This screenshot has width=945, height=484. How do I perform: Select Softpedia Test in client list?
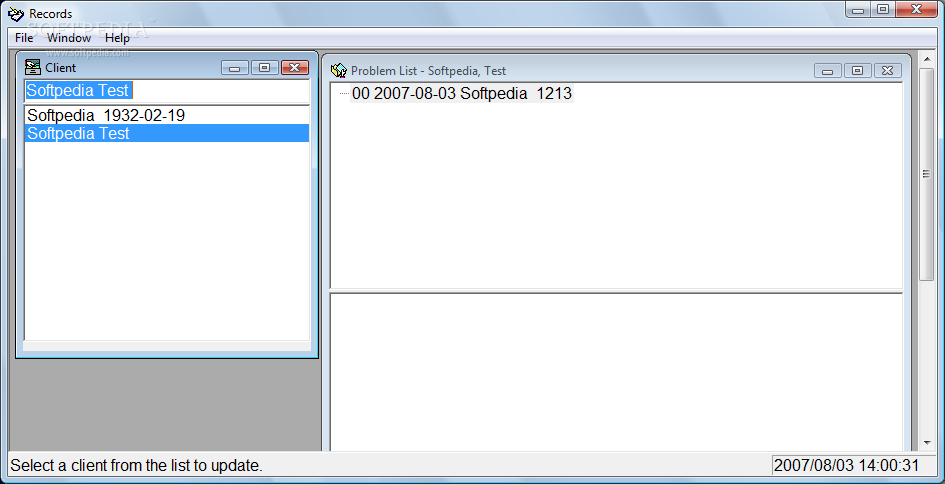pos(167,133)
